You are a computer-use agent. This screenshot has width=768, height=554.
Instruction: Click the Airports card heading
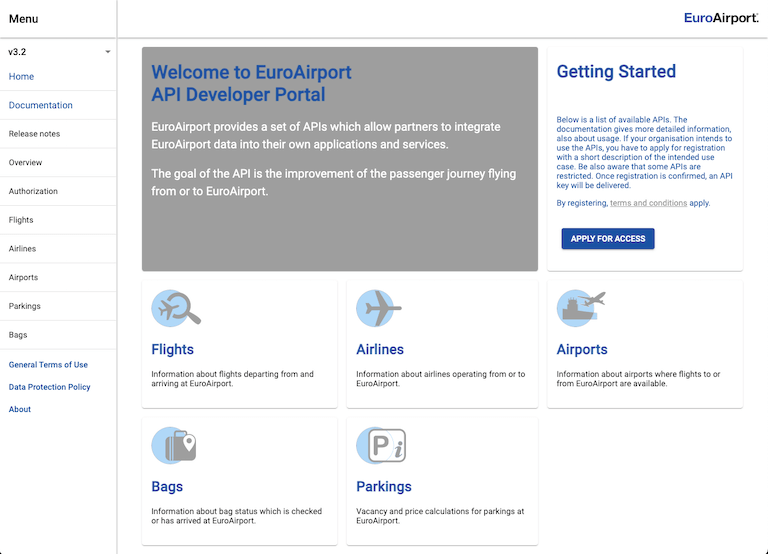point(582,349)
